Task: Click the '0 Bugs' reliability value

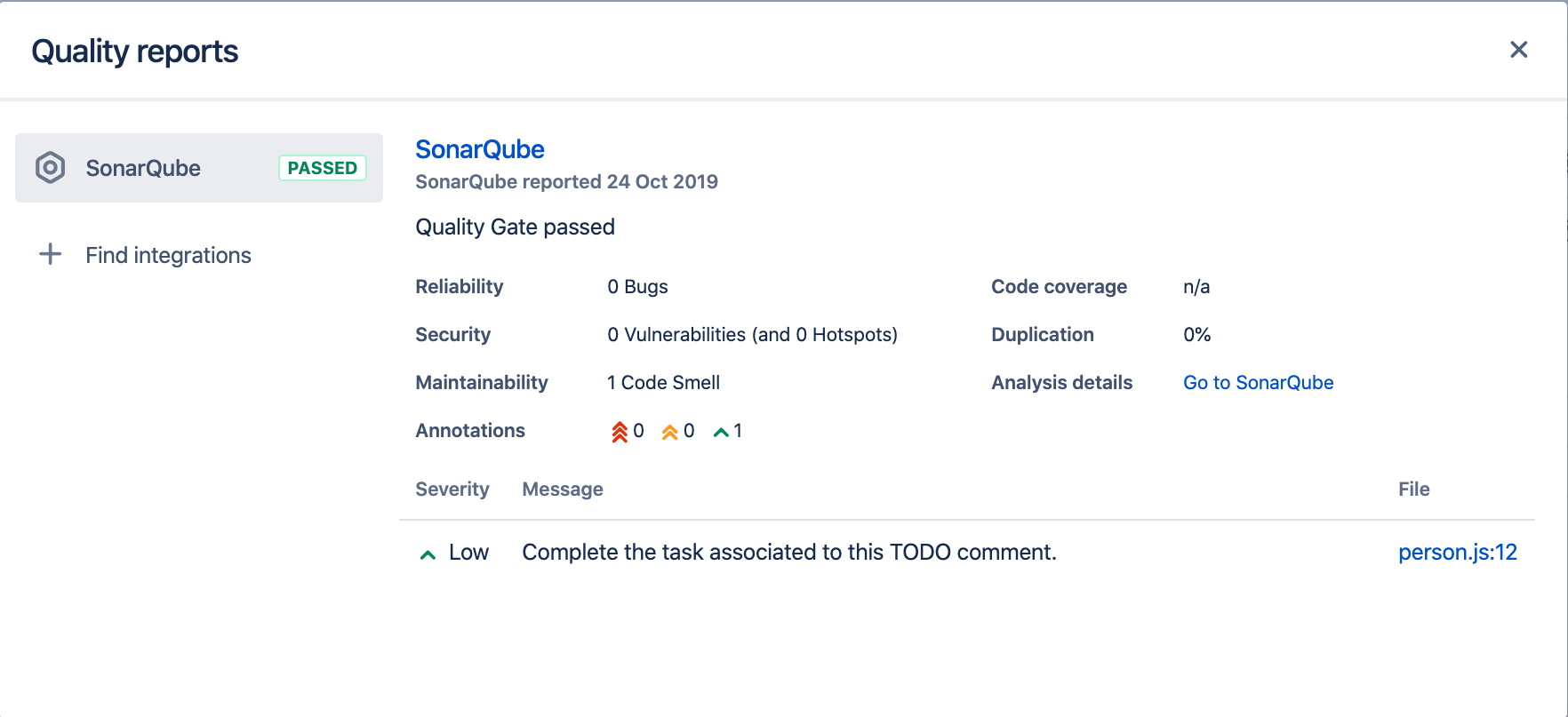Action: point(637,286)
